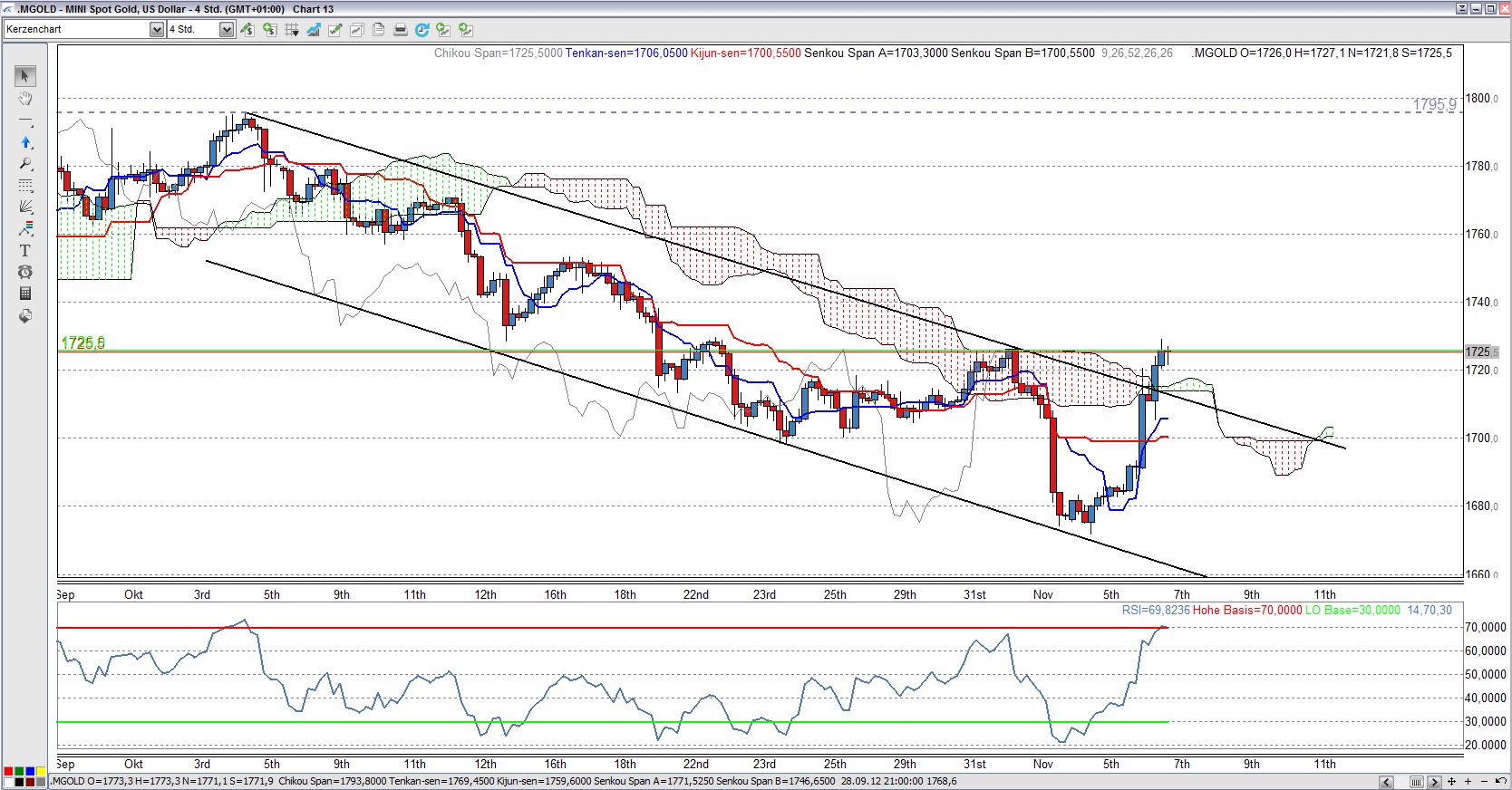Click the refresh chart clock icon
1512x790 pixels.
point(422,30)
